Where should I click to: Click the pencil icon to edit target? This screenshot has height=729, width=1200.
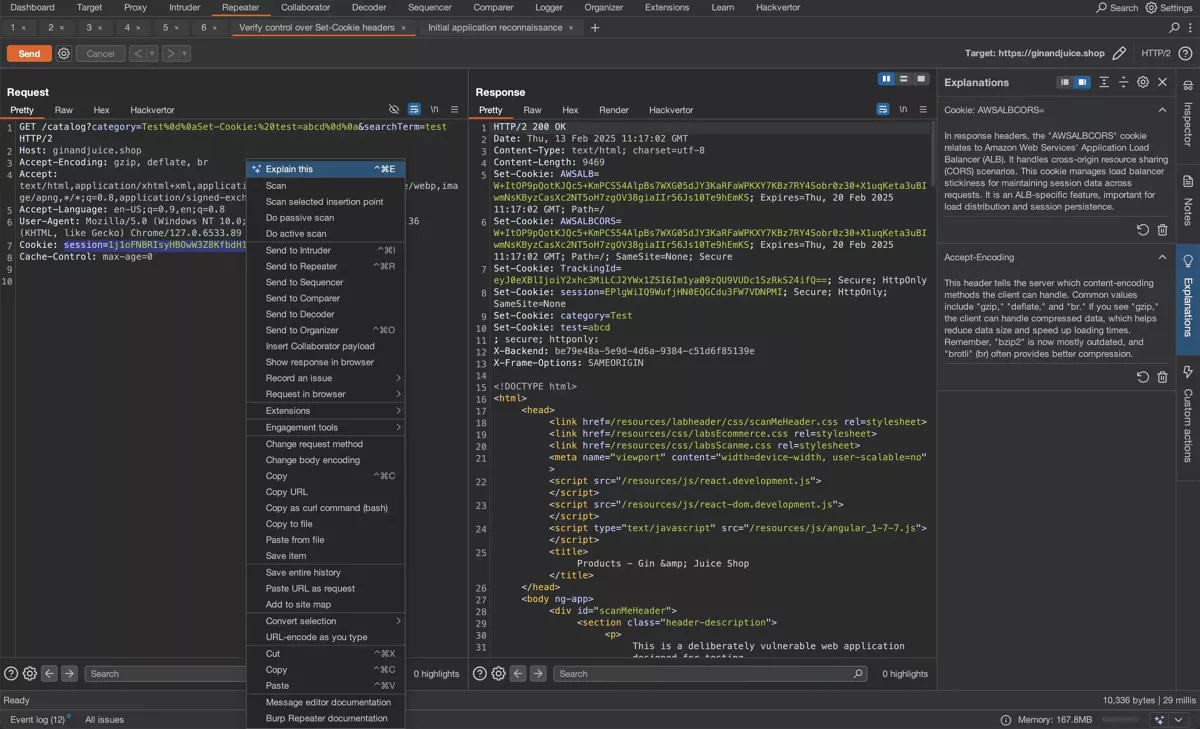coord(1119,53)
